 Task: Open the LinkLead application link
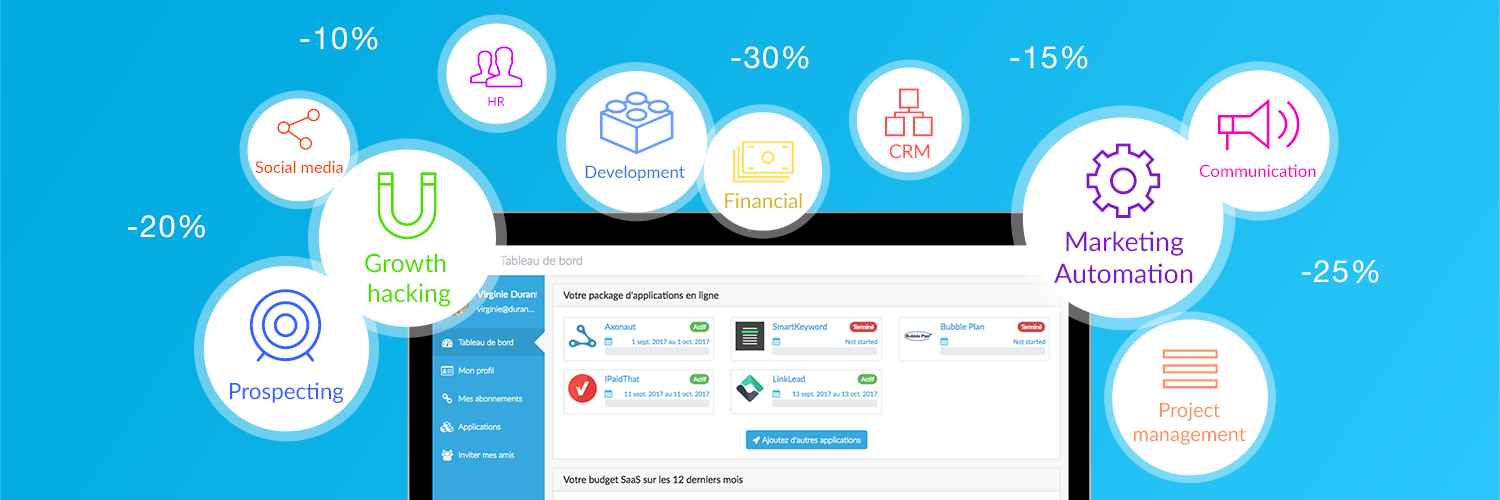(x=791, y=379)
